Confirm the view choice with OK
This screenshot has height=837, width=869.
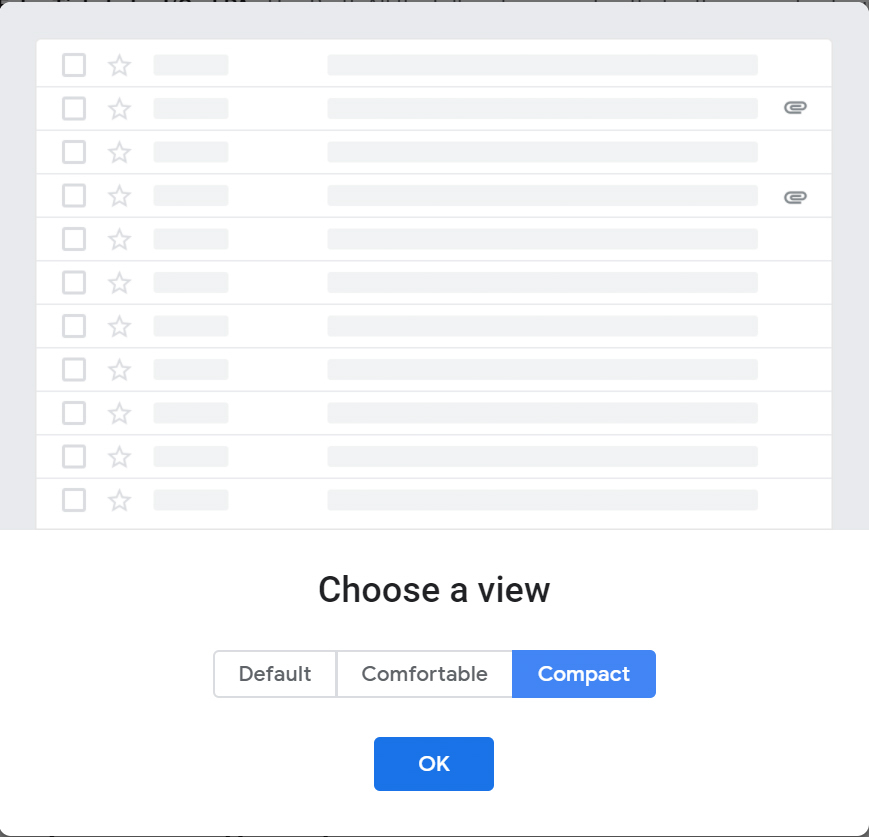pyautogui.click(x=433, y=763)
